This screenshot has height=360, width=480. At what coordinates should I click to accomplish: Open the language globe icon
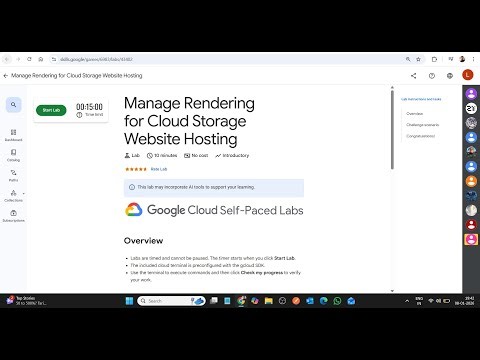pos(450,76)
